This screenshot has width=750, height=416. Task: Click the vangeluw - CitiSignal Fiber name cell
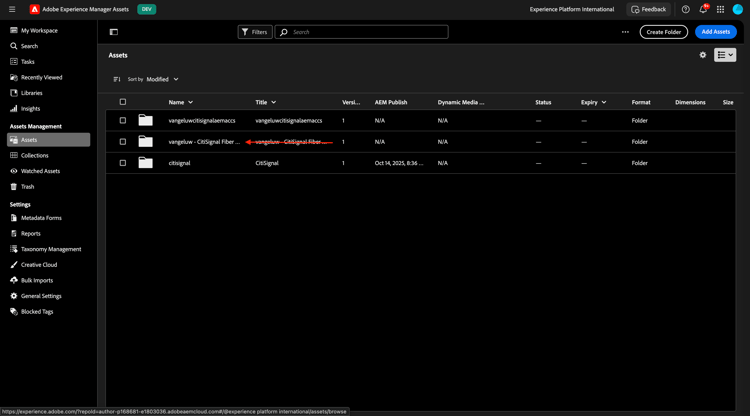(x=204, y=142)
